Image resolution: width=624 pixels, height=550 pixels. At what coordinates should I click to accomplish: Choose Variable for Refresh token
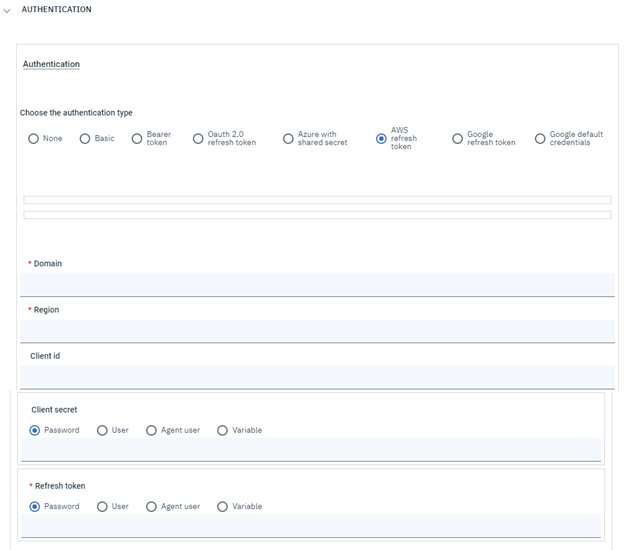pos(222,506)
